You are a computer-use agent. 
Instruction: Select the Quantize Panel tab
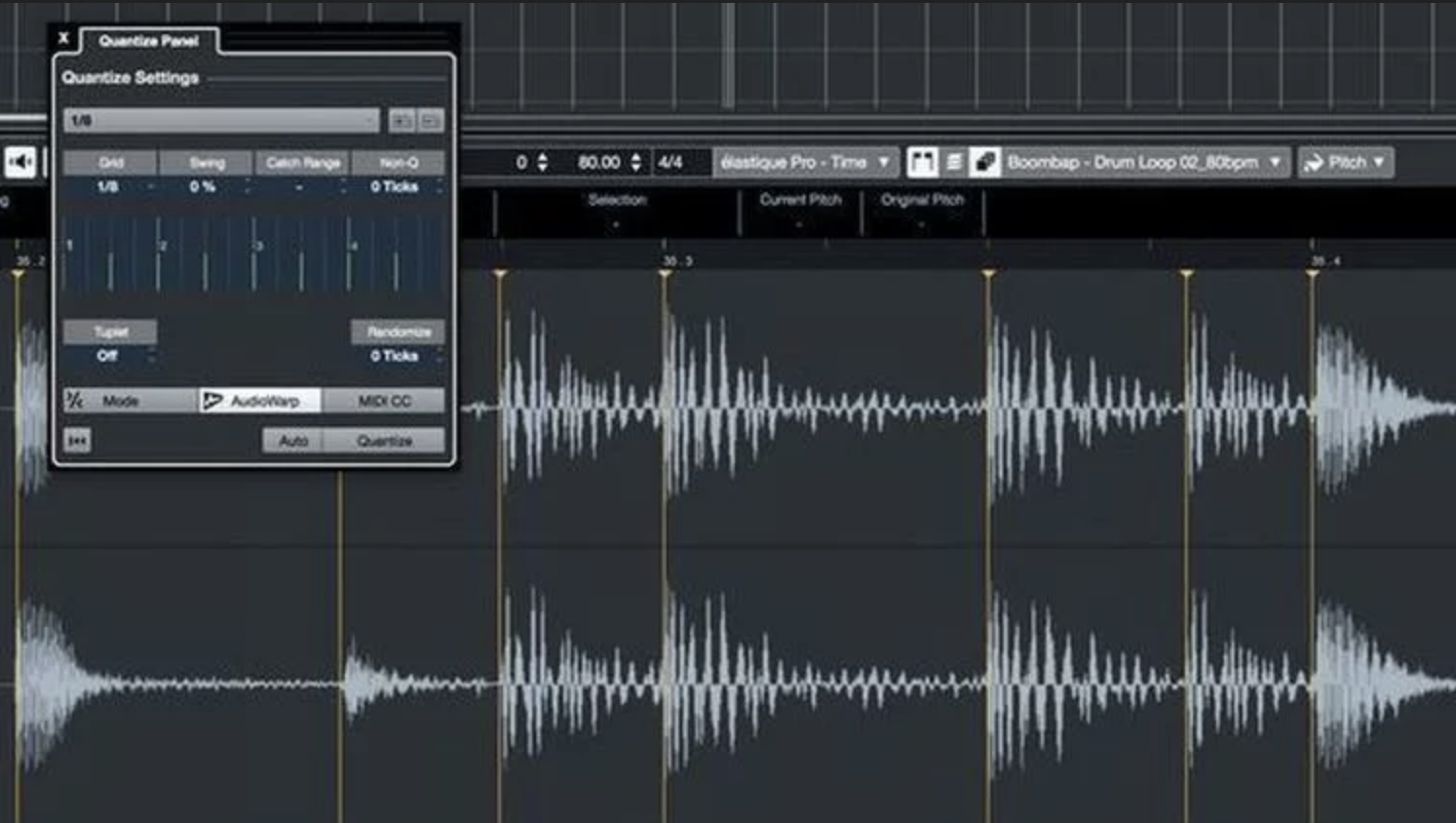click(x=149, y=41)
